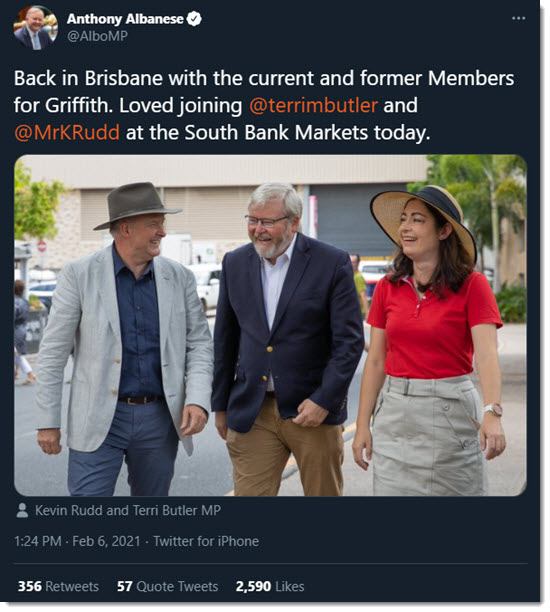View the 356 Retweets list
This screenshot has width=550, height=612.
click(x=58, y=586)
